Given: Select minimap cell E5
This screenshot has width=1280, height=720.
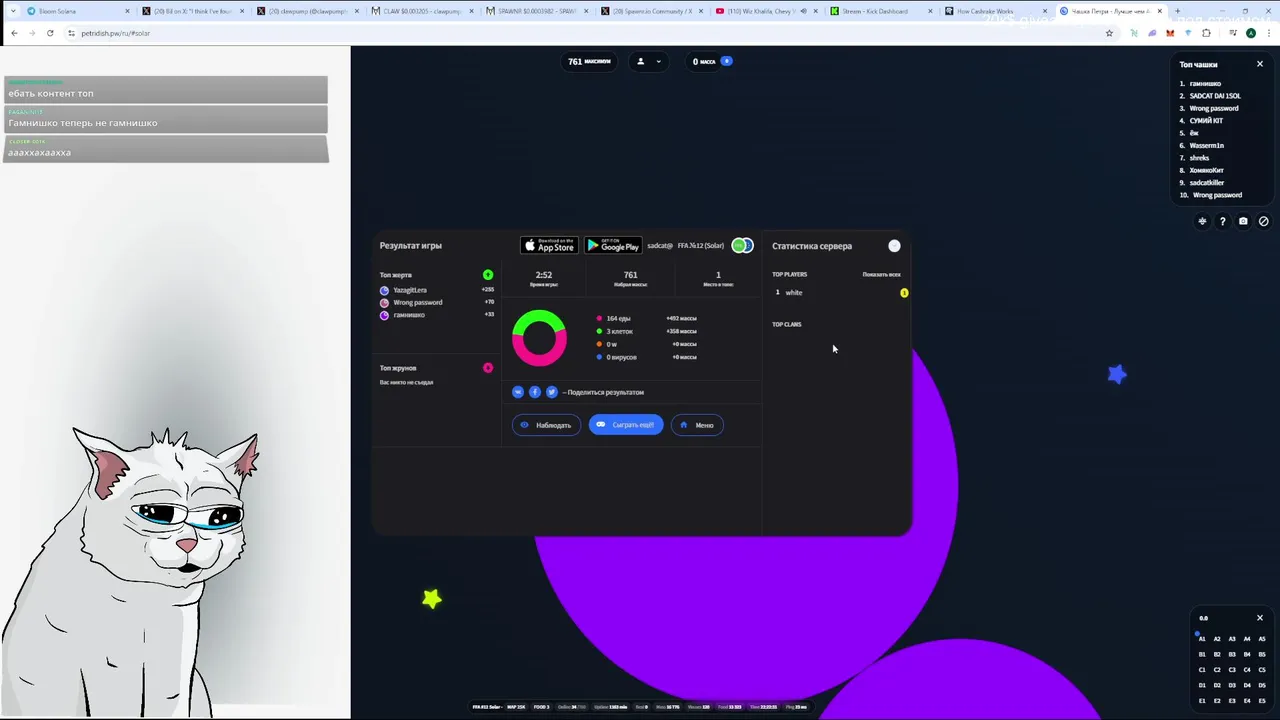Looking at the screenshot, I should 1262,701.
